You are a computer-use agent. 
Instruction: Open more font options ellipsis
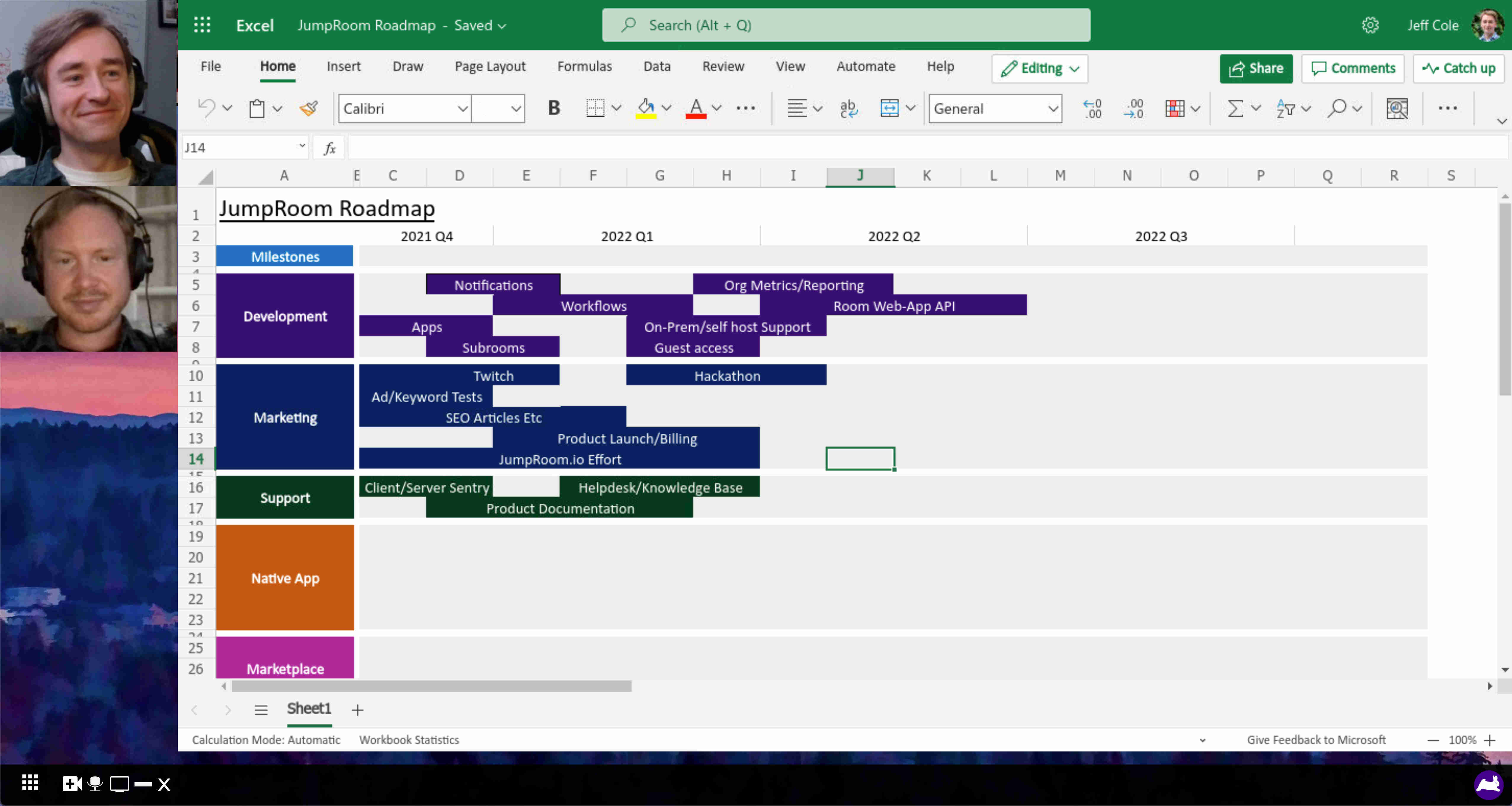pyautogui.click(x=746, y=108)
